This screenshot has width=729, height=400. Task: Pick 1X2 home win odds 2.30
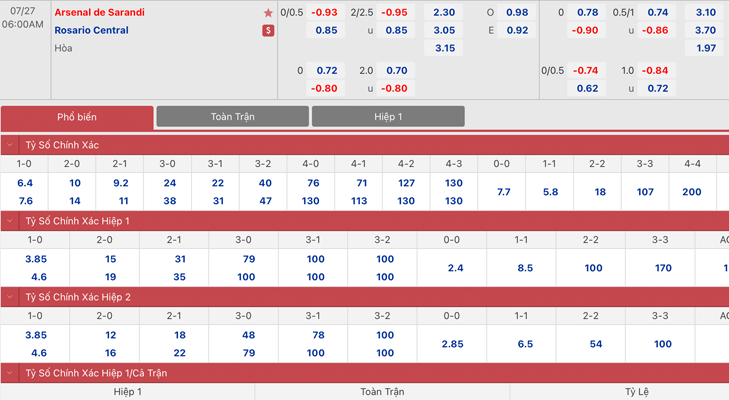[444, 13]
